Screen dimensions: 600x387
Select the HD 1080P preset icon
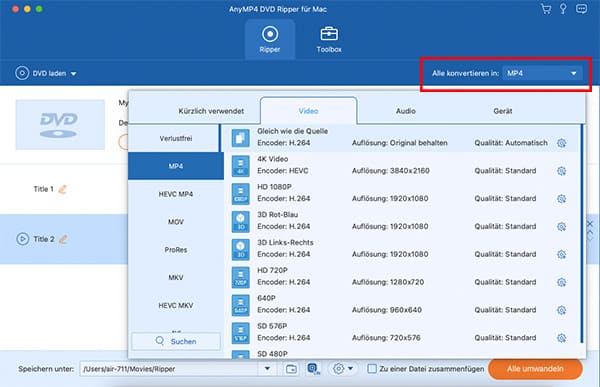pyautogui.click(x=241, y=194)
